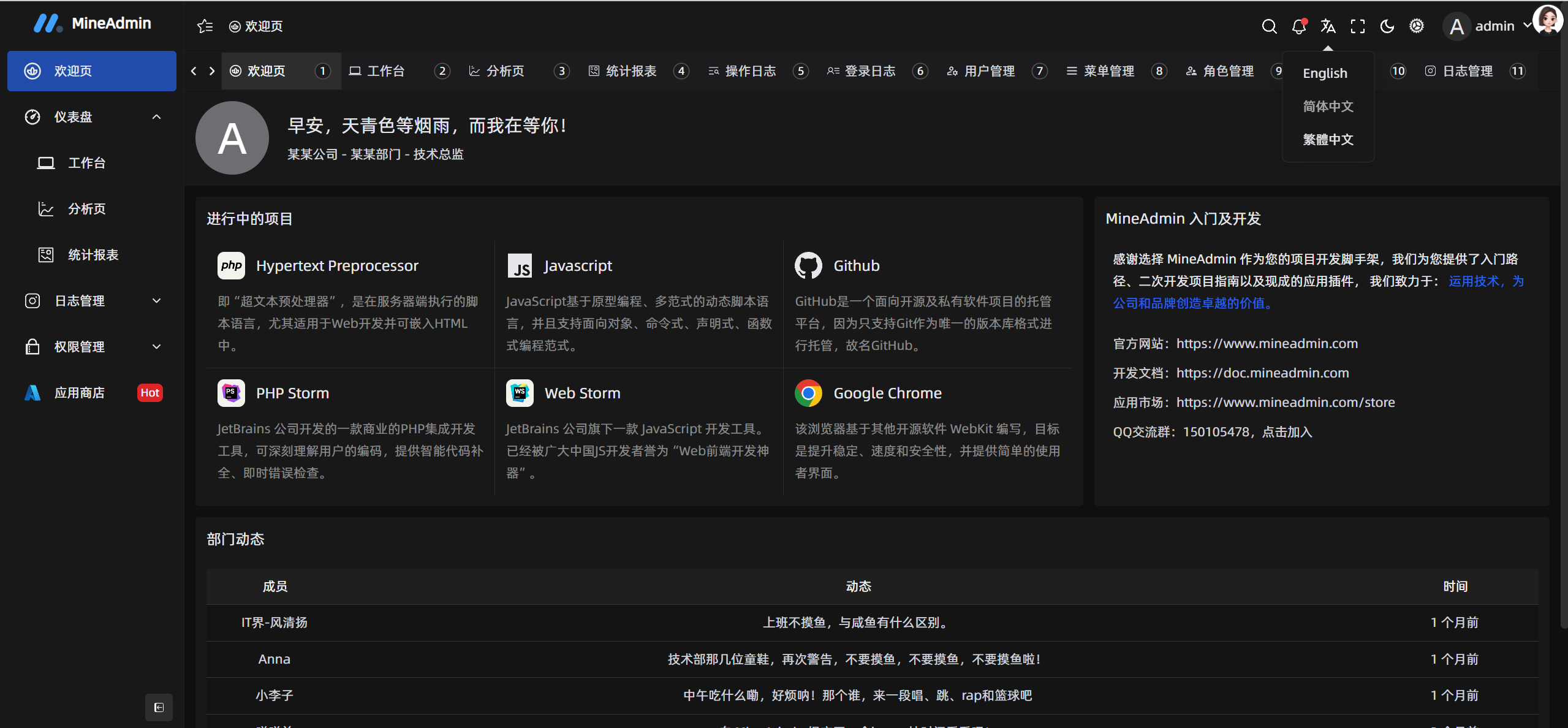1568x728 pixels.
Task: Open the global search
Action: [1269, 26]
